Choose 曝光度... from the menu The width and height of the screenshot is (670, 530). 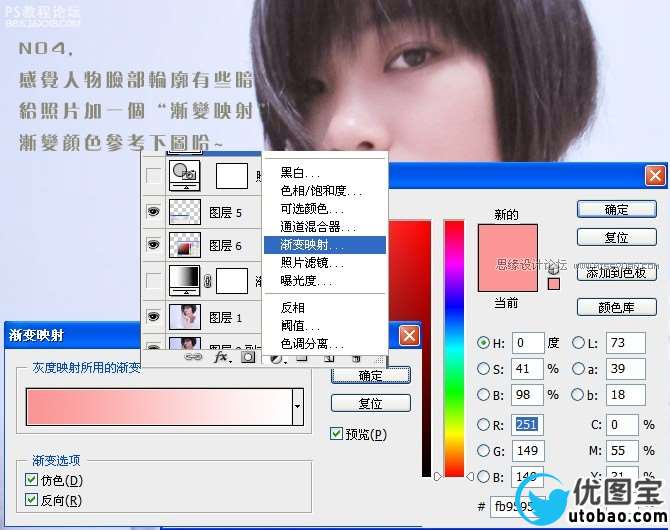click(x=325, y=280)
